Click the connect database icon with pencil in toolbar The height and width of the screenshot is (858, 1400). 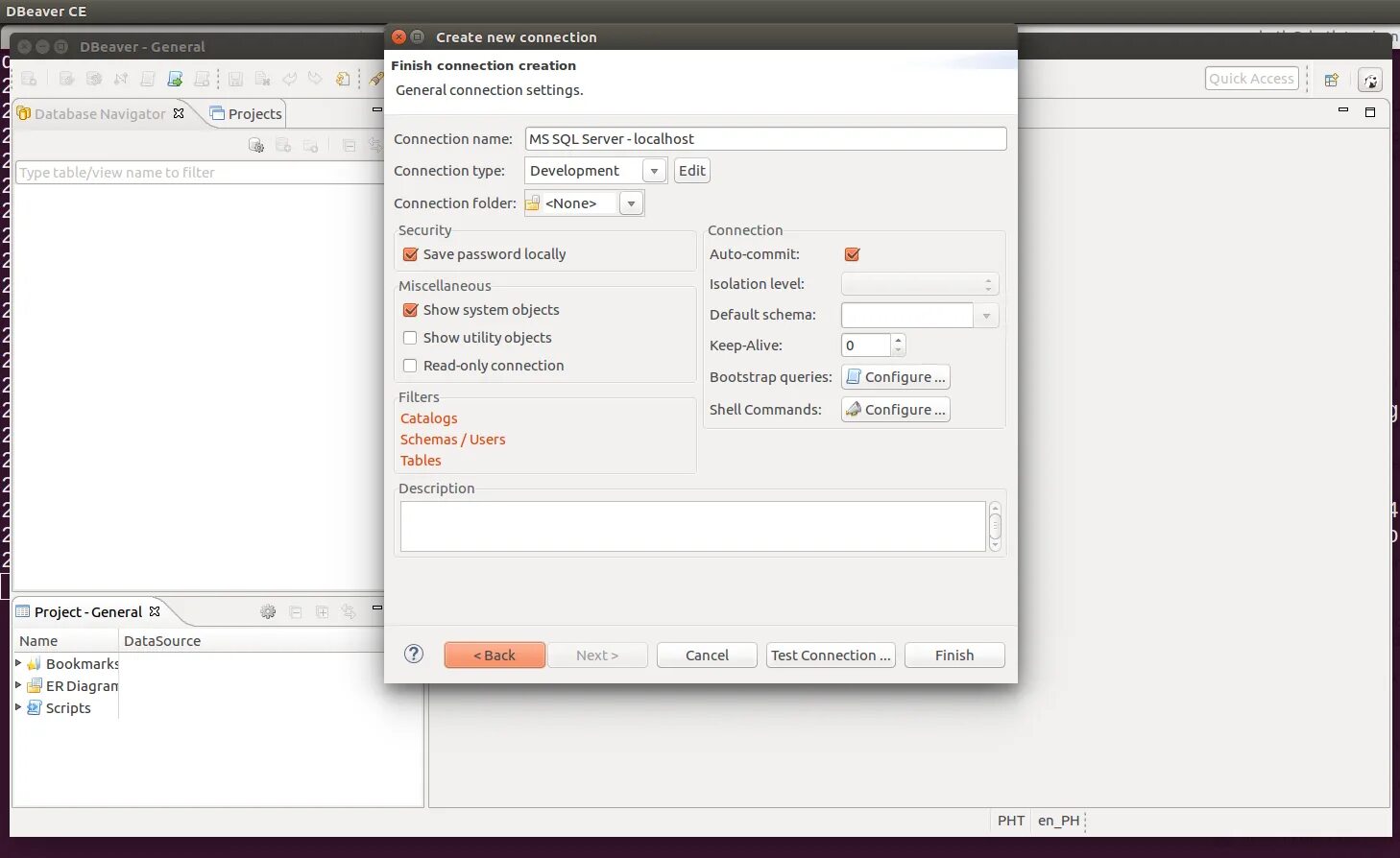point(67,79)
